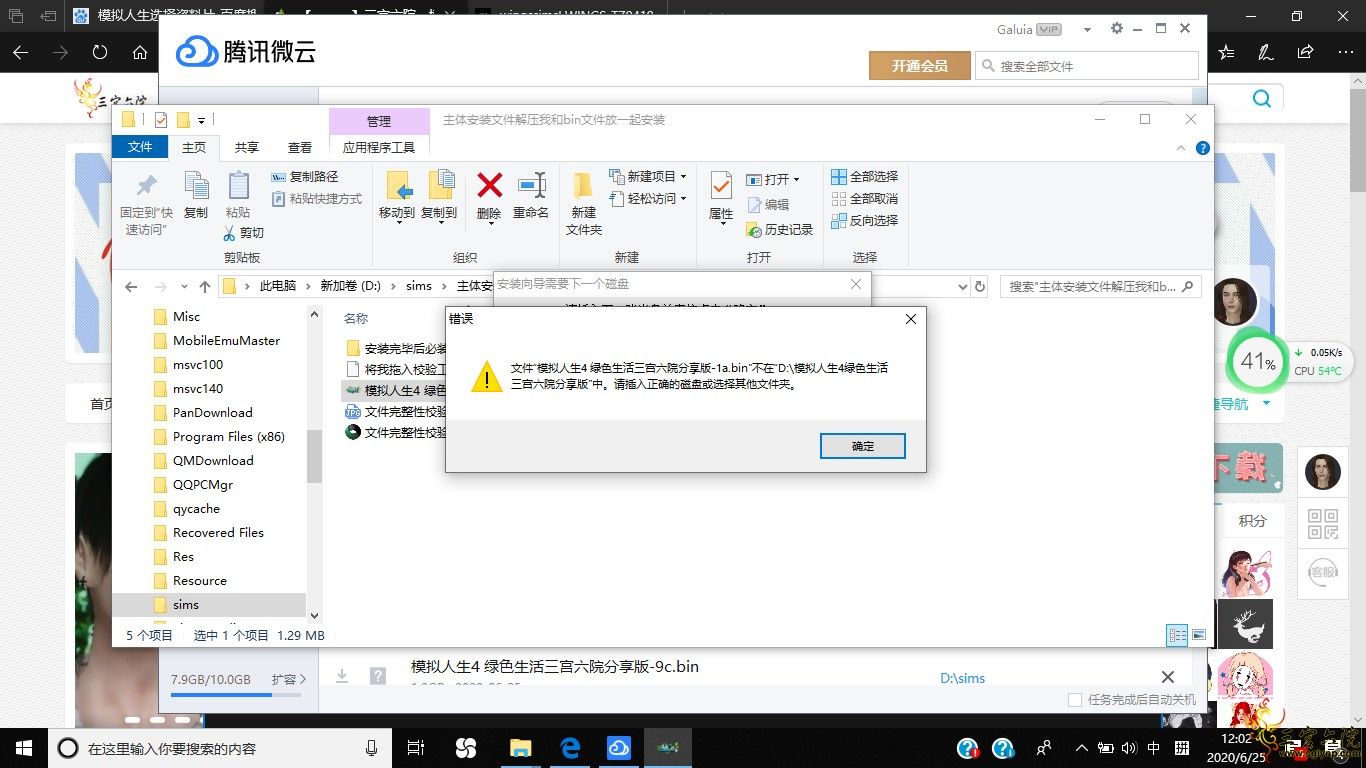This screenshot has height=768, width=1366.
Task: Switch to the Share ribbon tab
Action: pos(247,147)
